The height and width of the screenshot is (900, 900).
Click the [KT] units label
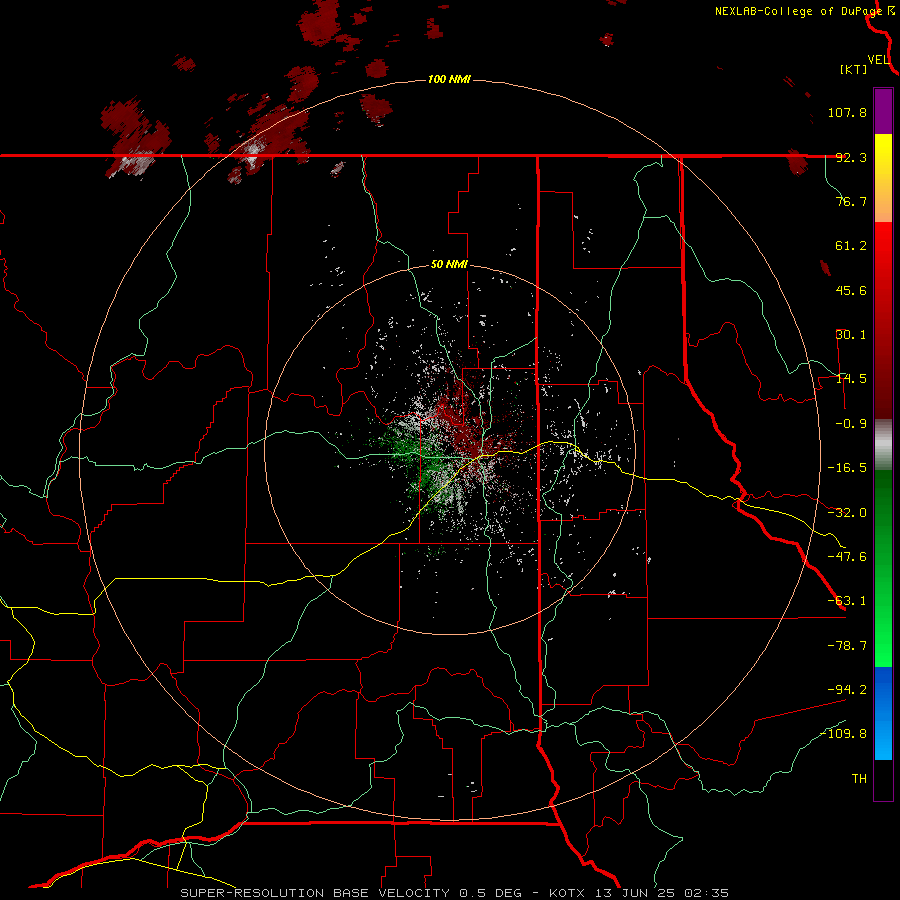[x=854, y=69]
